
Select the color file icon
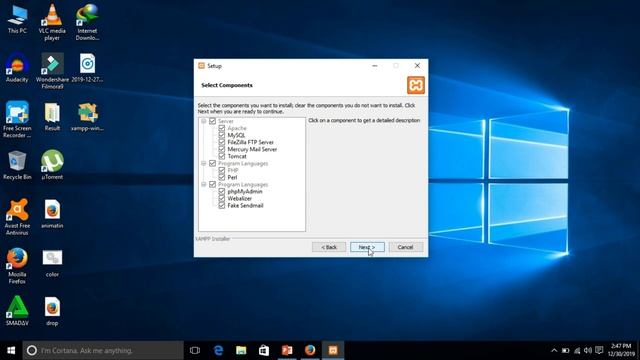click(x=52, y=262)
